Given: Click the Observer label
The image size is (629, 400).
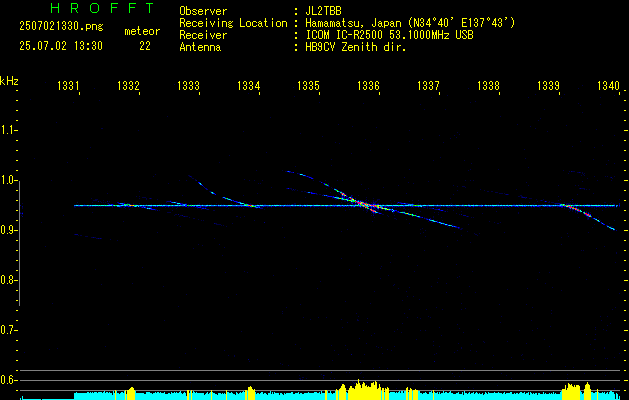Looking at the screenshot, I should pos(203,11).
